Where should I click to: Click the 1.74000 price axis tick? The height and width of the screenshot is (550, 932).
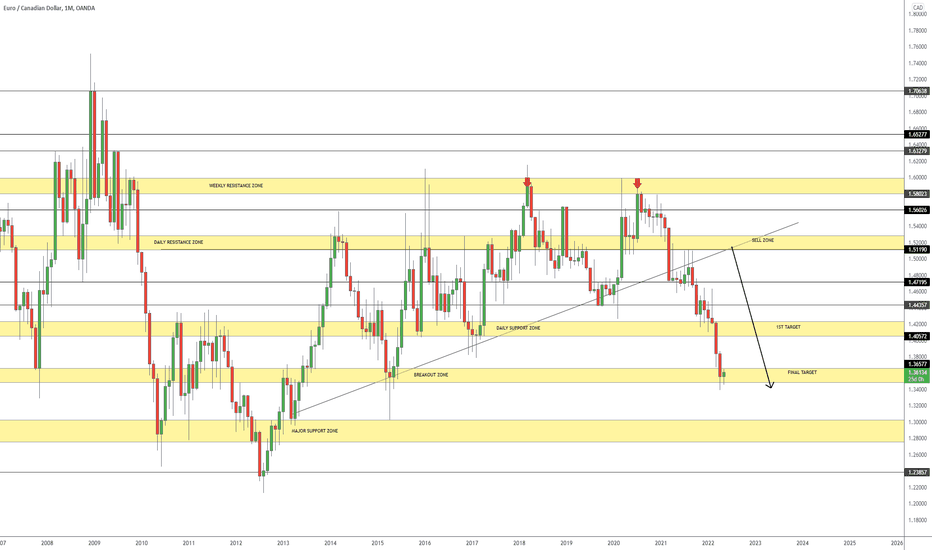(918, 63)
